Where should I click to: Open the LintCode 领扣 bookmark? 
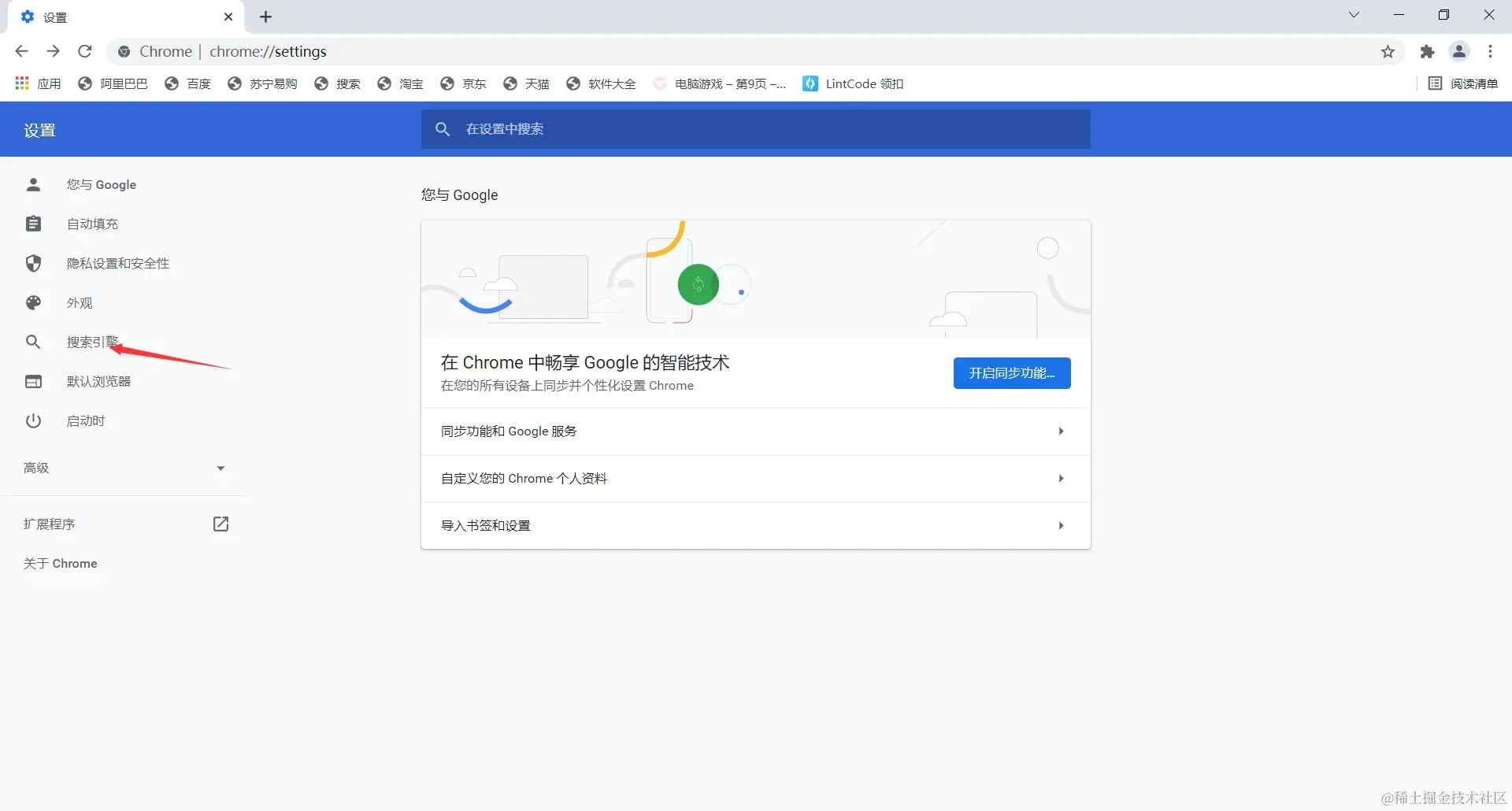853,83
